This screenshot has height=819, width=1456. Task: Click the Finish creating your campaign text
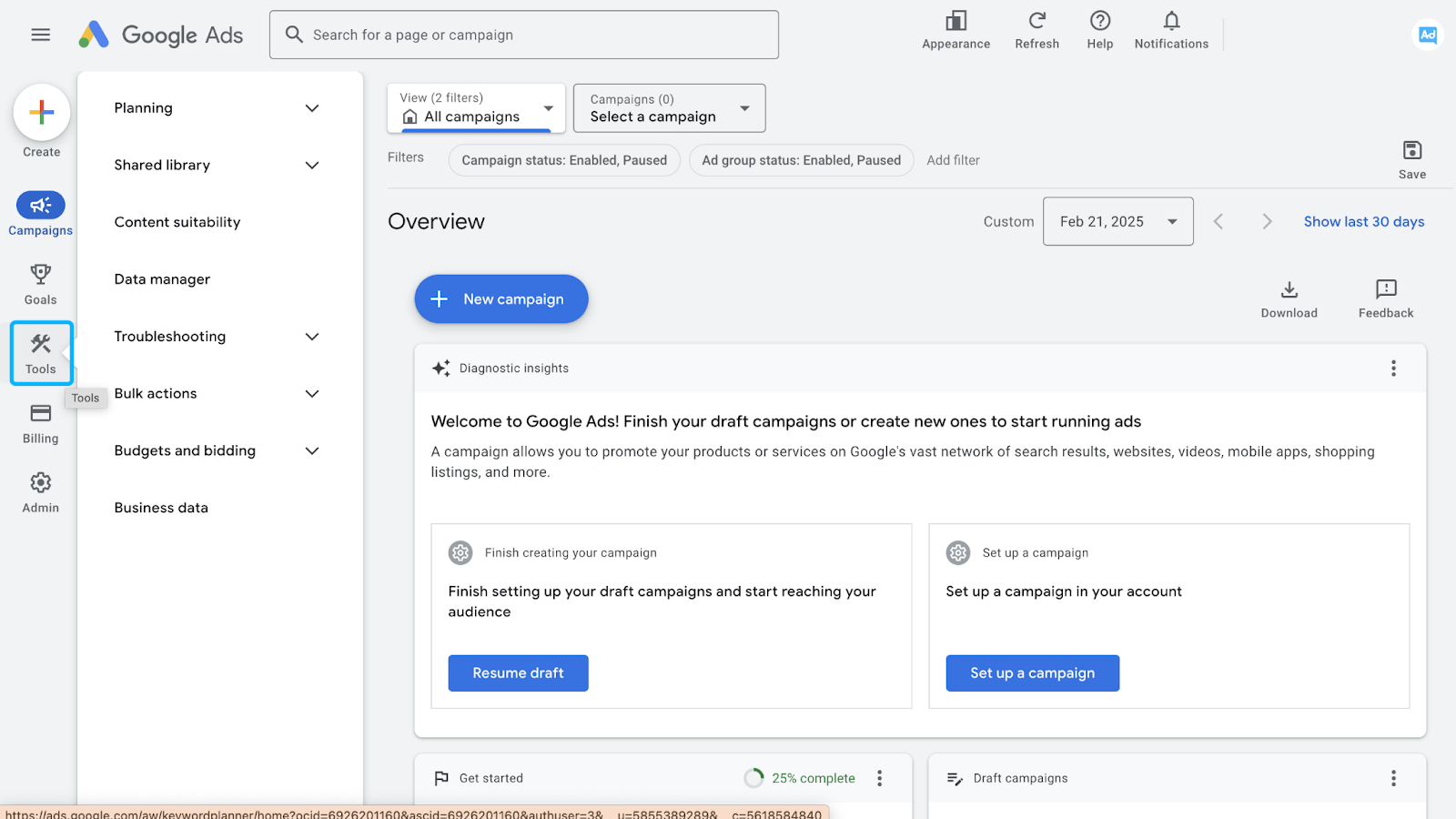pyautogui.click(x=571, y=553)
